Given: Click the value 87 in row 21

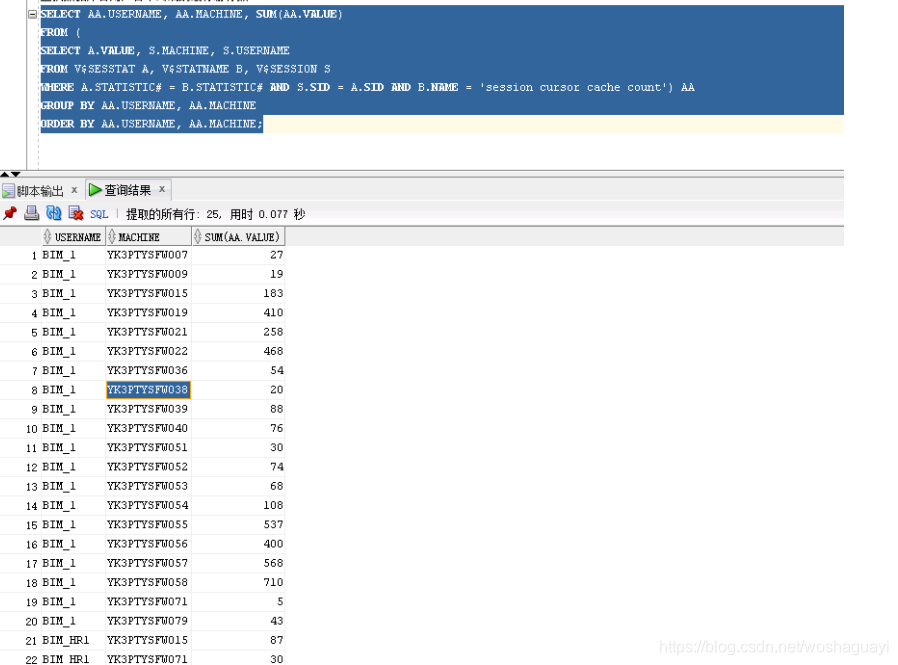Looking at the screenshot, I should (277, 640).
